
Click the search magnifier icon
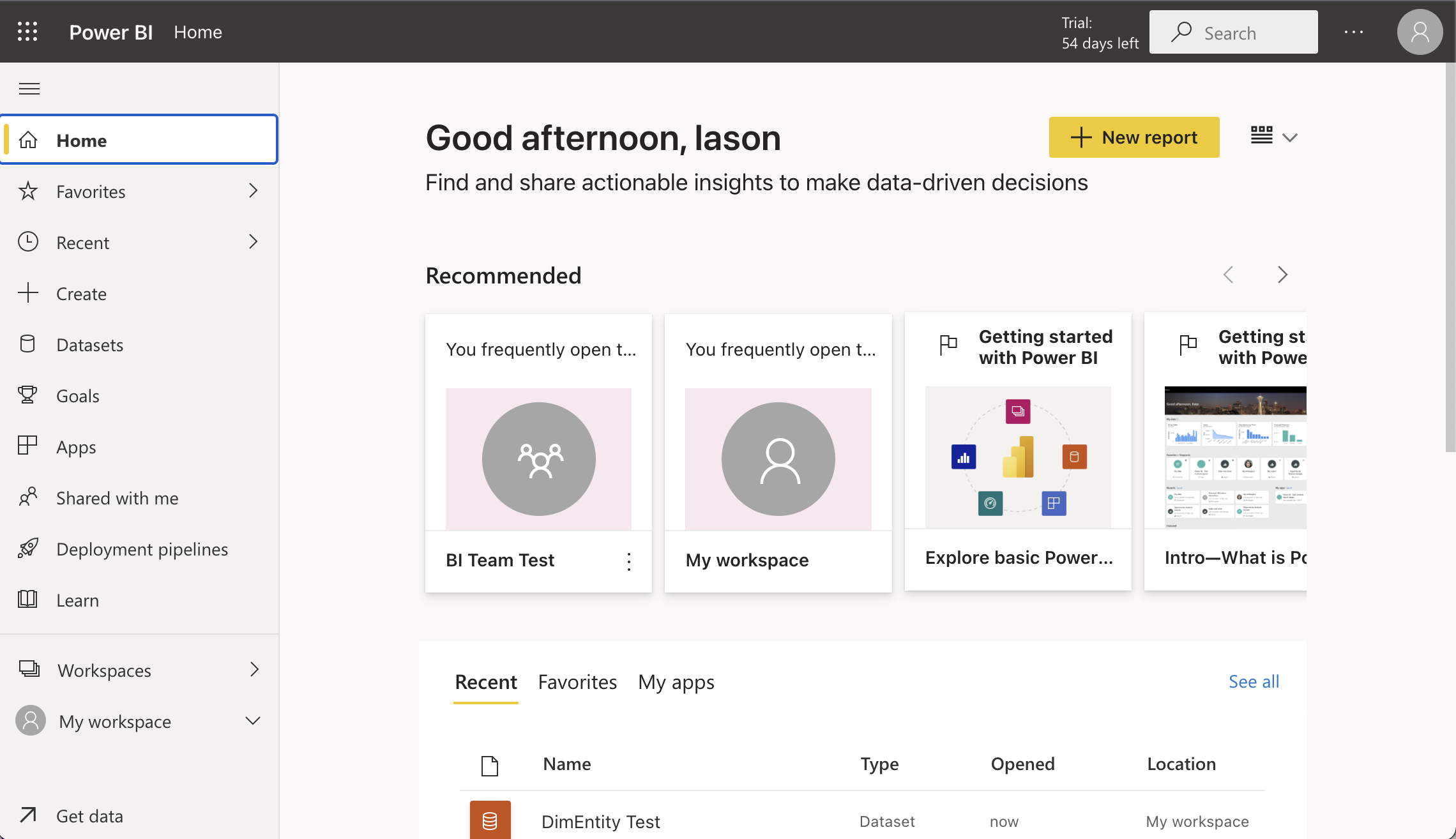click(x=1181, y=32)
